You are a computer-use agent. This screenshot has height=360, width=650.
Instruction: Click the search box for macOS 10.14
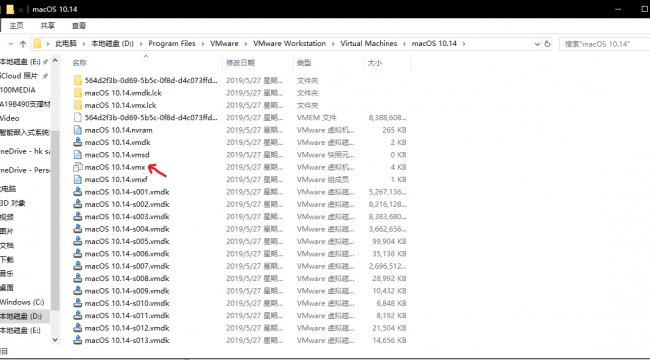coord(604,44)
